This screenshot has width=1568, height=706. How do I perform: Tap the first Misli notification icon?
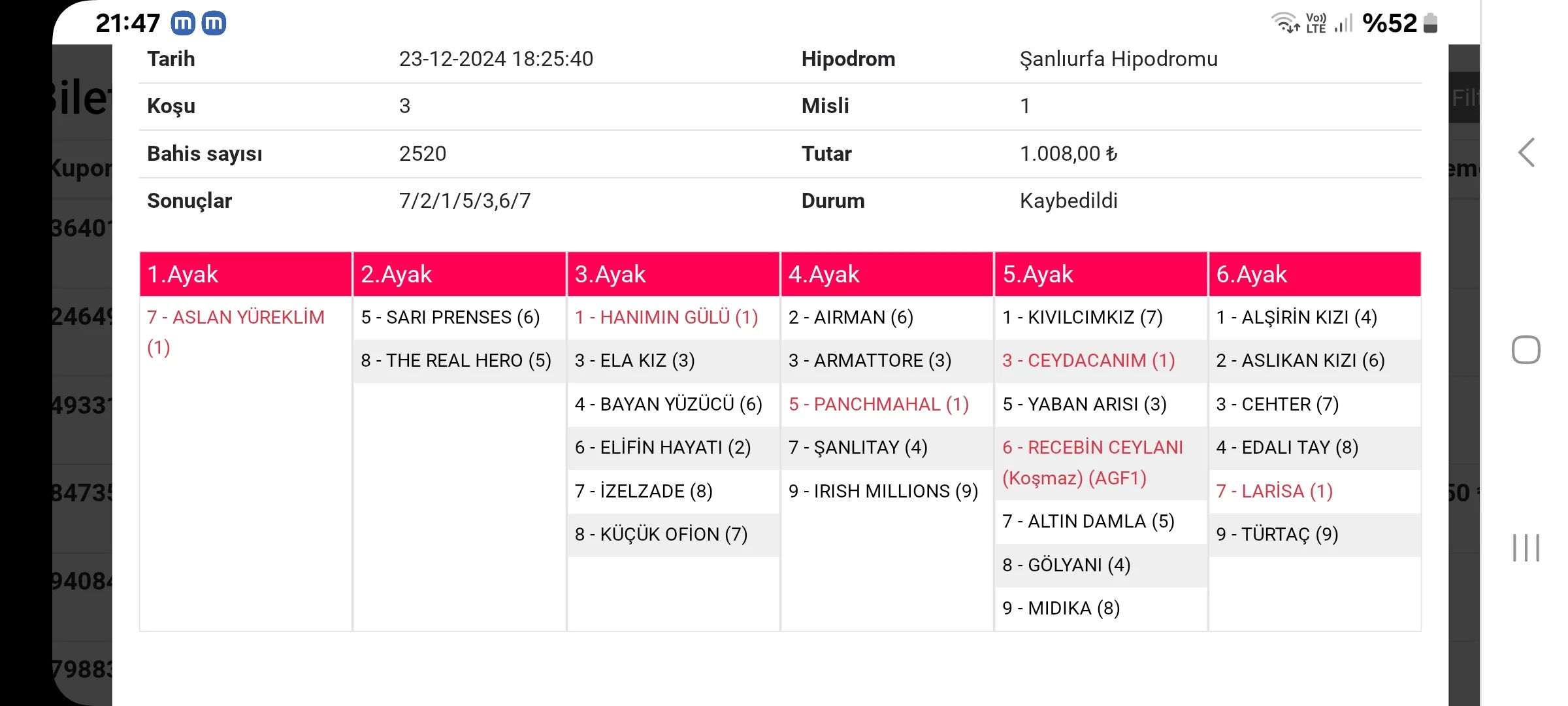click(183, 24)
